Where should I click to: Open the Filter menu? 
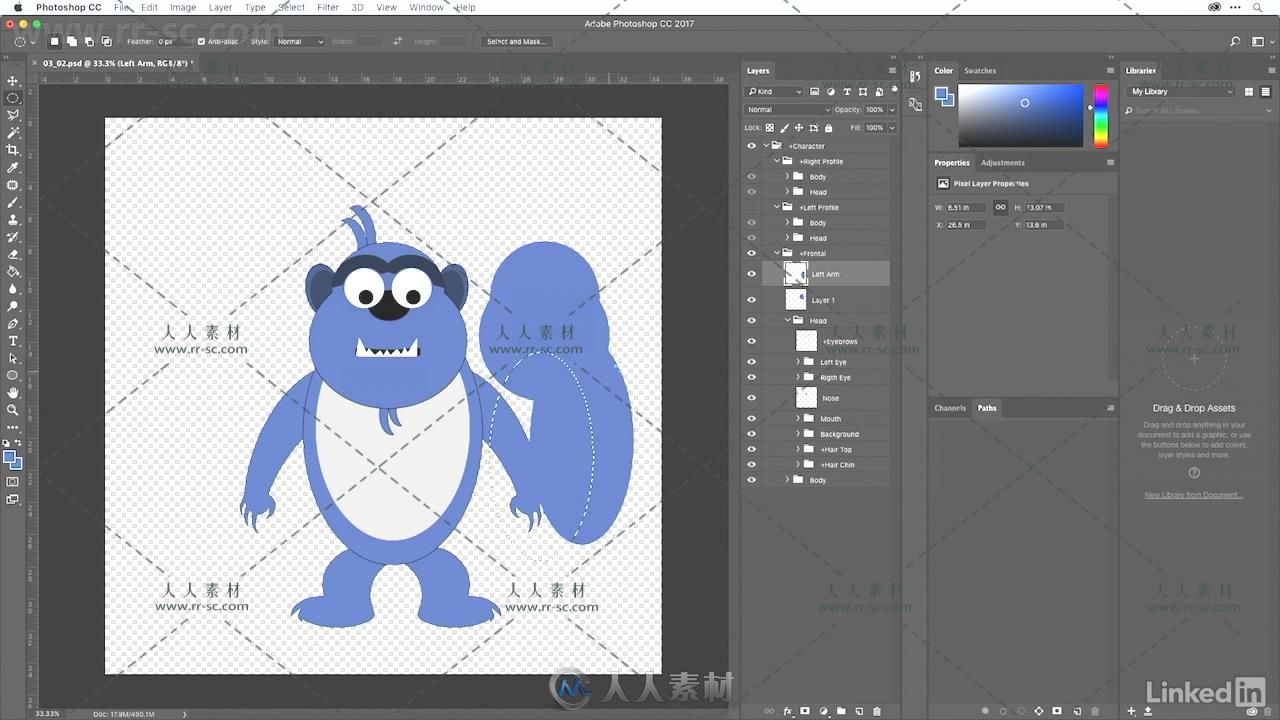click(x=328, y=7)
